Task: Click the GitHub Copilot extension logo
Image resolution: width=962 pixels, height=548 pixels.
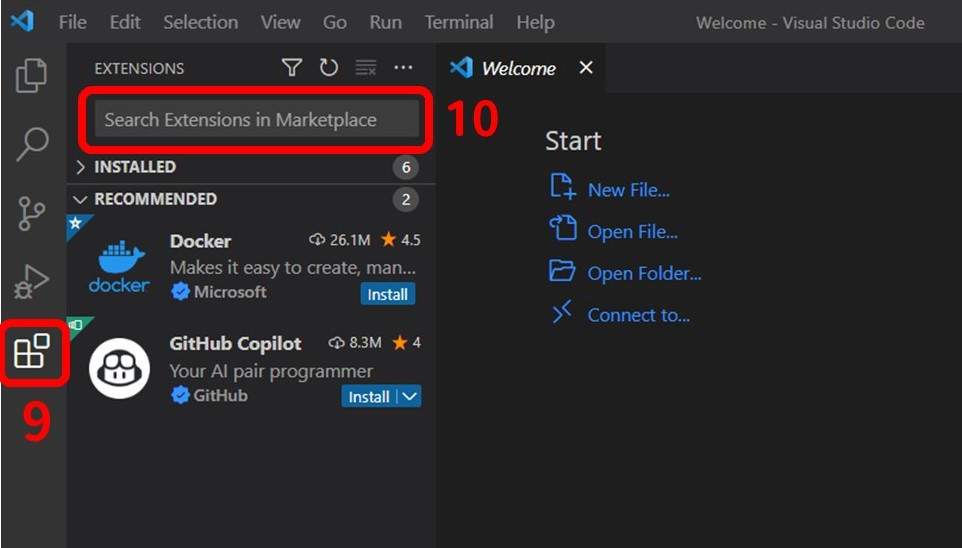Action: [x=120, y=368]
